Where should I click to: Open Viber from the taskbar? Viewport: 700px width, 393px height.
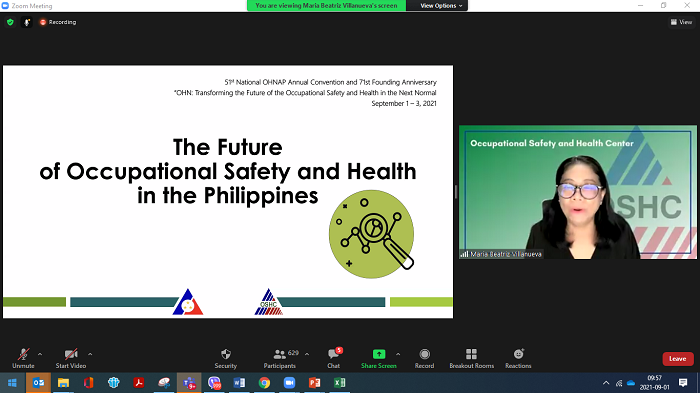click(x=214, y=383)
